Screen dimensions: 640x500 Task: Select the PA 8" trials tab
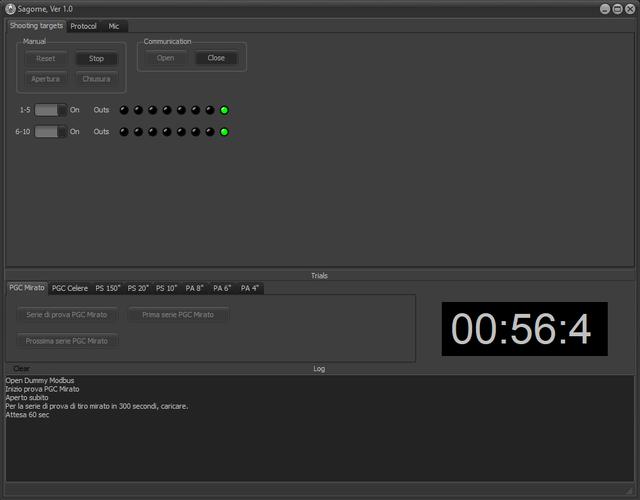194,288
